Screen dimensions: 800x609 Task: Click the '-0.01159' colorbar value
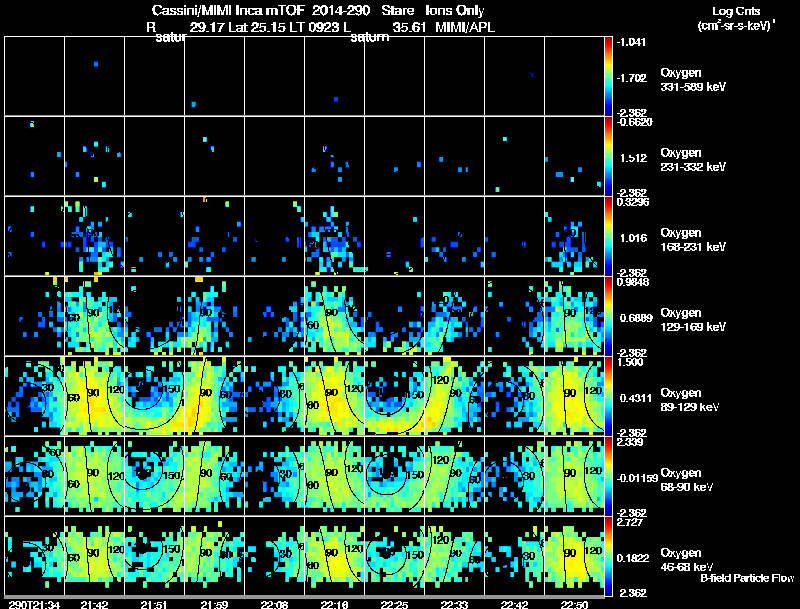tap(637, 478)
